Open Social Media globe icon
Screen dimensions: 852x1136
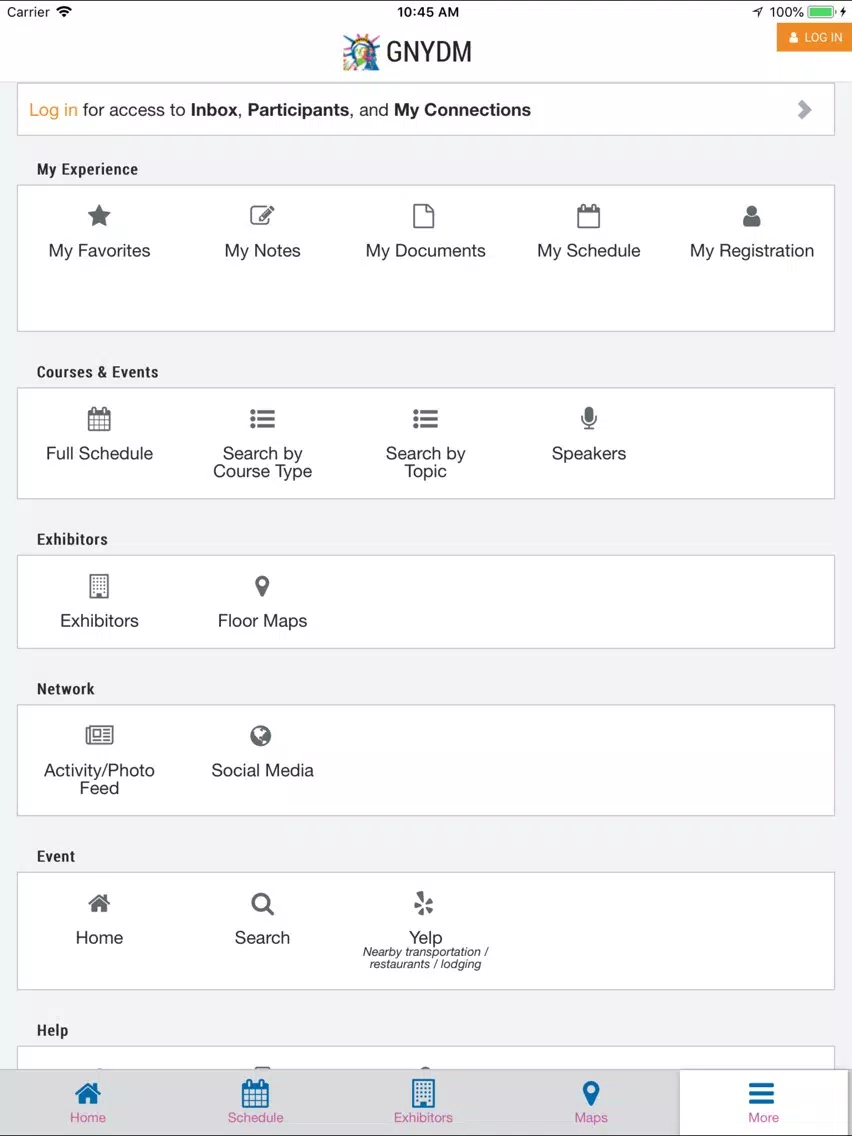point(261,736)
